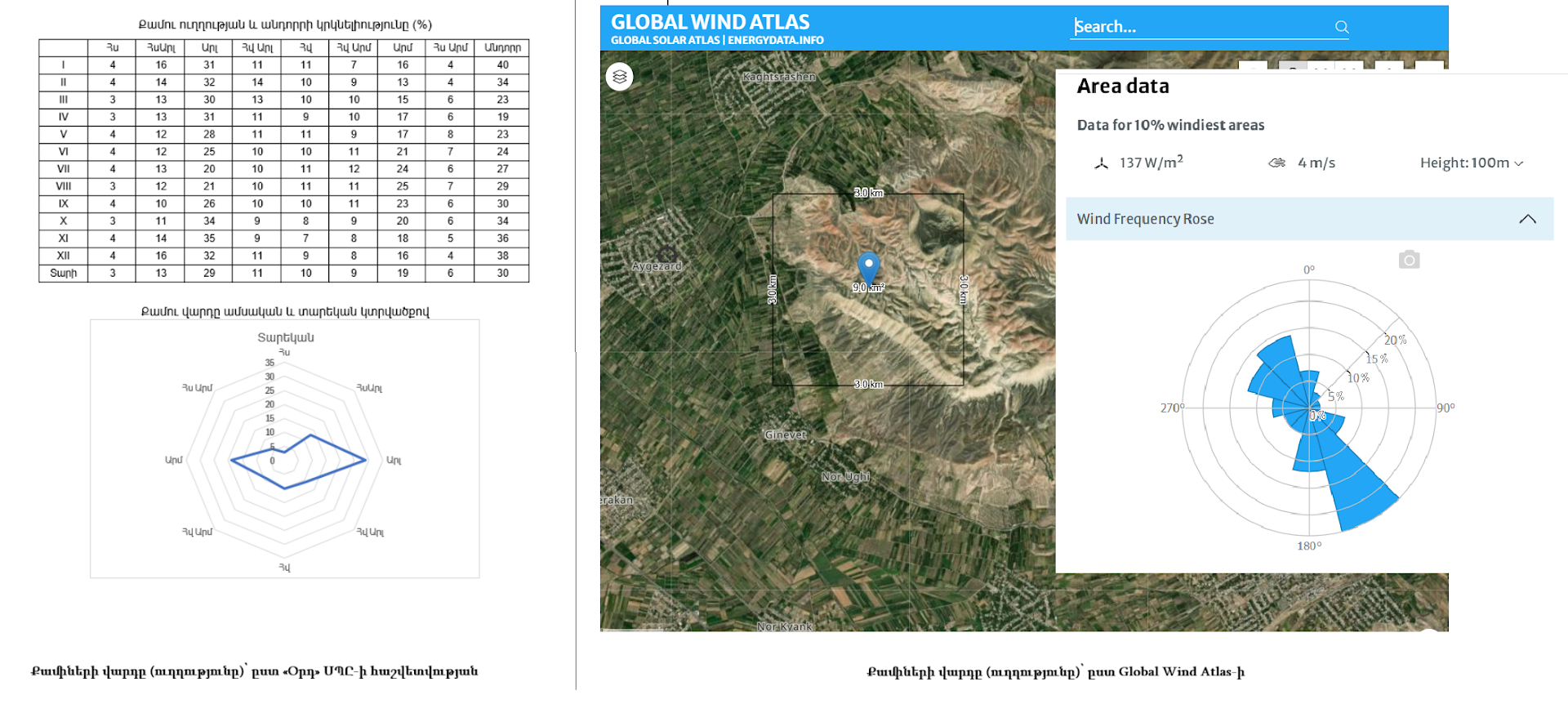This screenshot has width=1568, height=704.
Task: Click the Aygezard label on the map
Action: tap(656, 266)
